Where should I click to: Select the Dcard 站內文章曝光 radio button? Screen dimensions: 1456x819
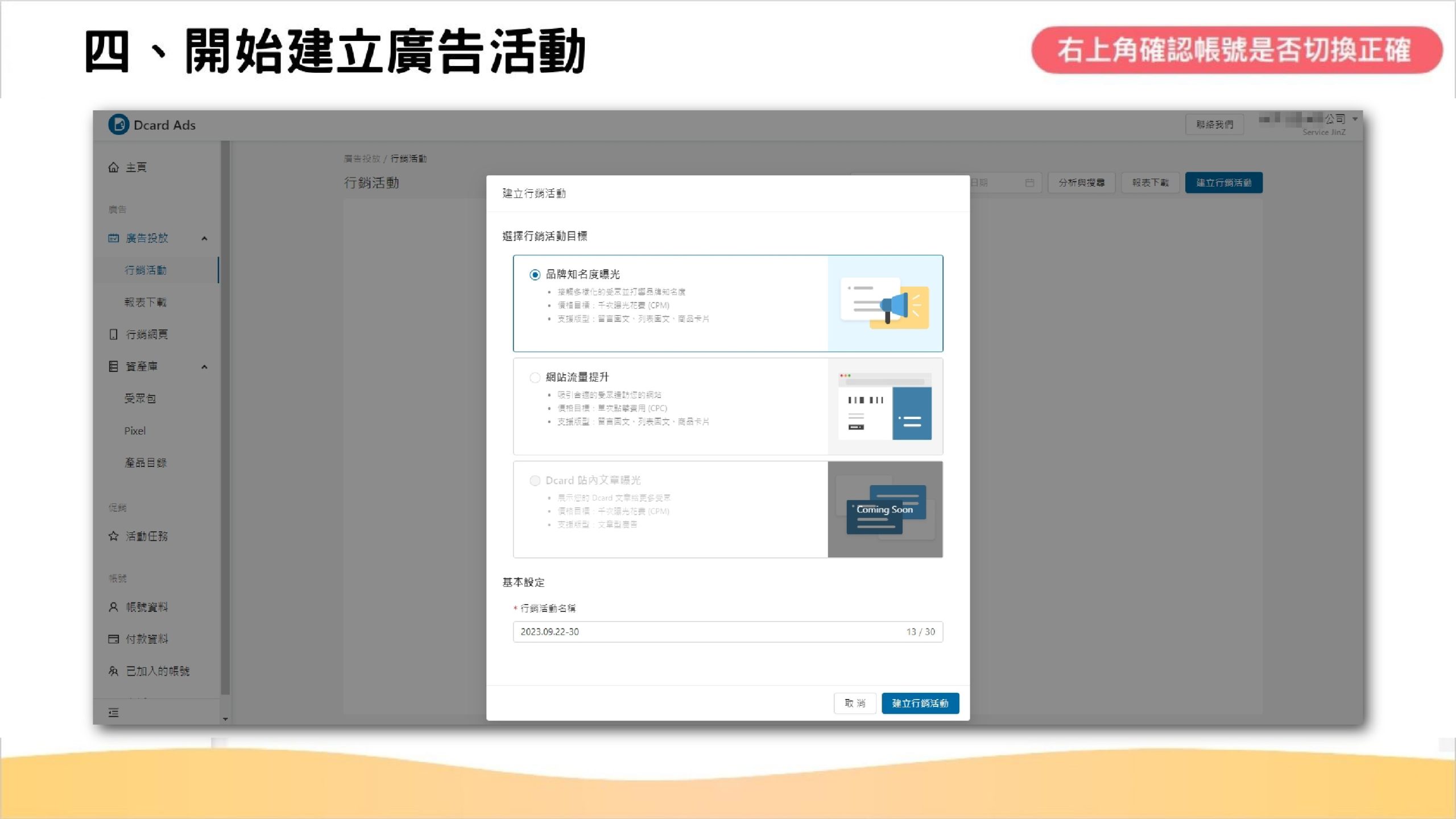535,481
